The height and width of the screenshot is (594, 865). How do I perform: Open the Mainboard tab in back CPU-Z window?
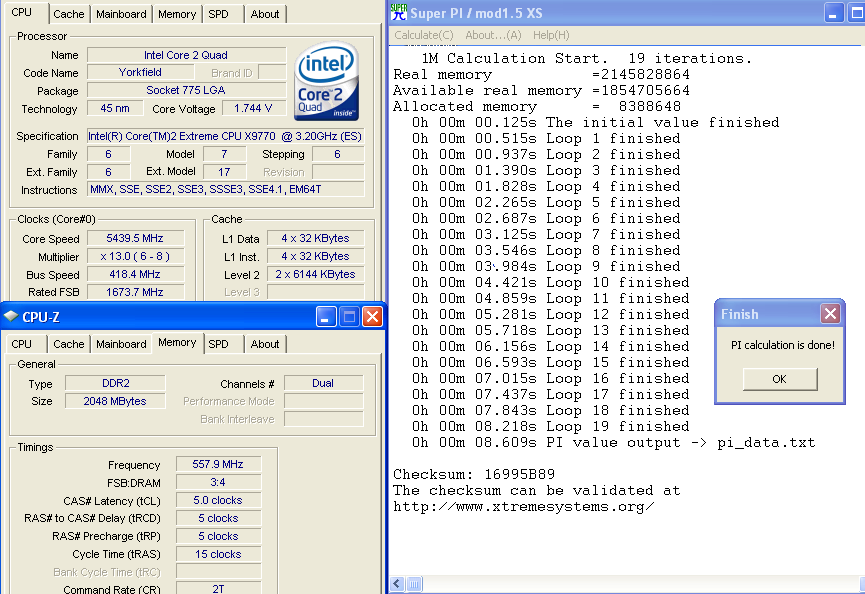(121, 14)
